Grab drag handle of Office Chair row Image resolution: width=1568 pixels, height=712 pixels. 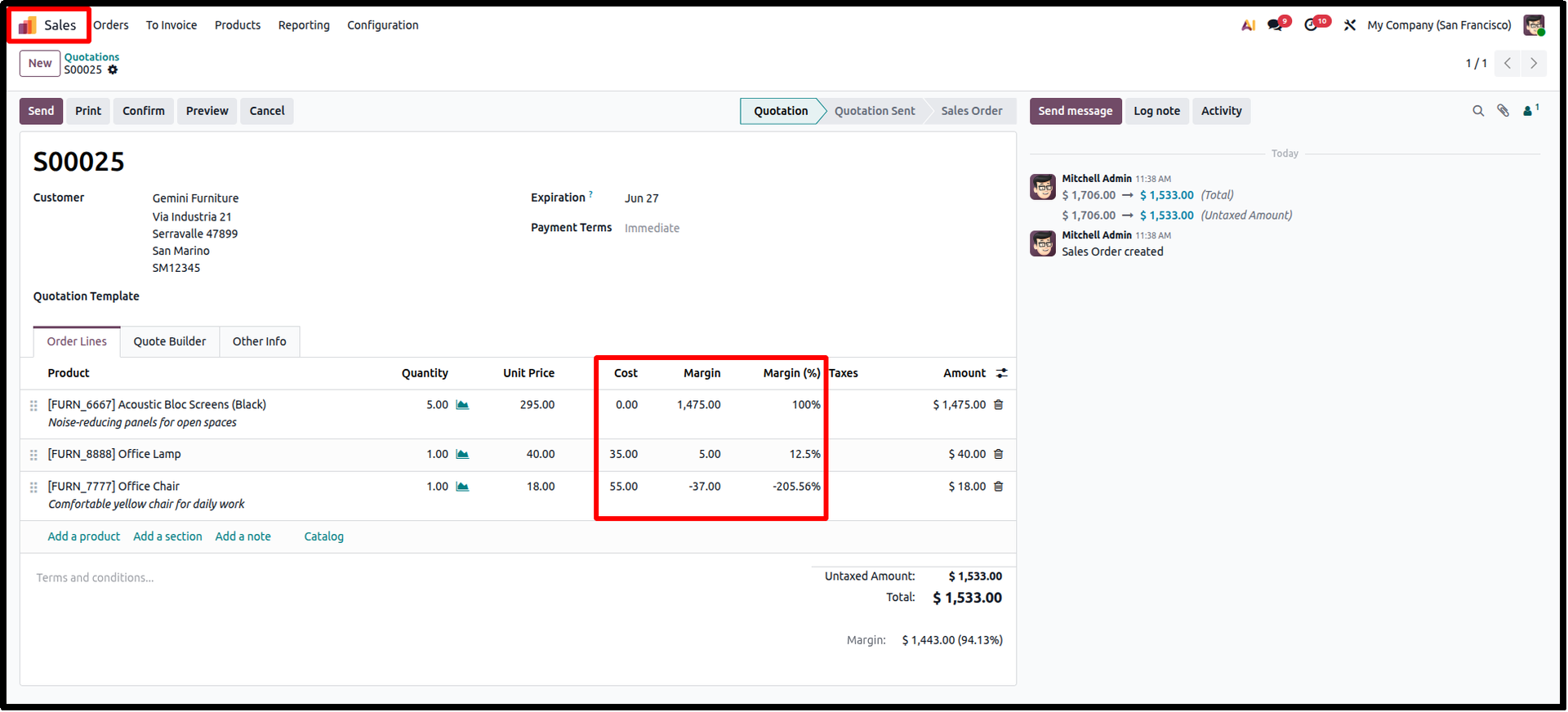pyautogui.click(x=33, y=487)
